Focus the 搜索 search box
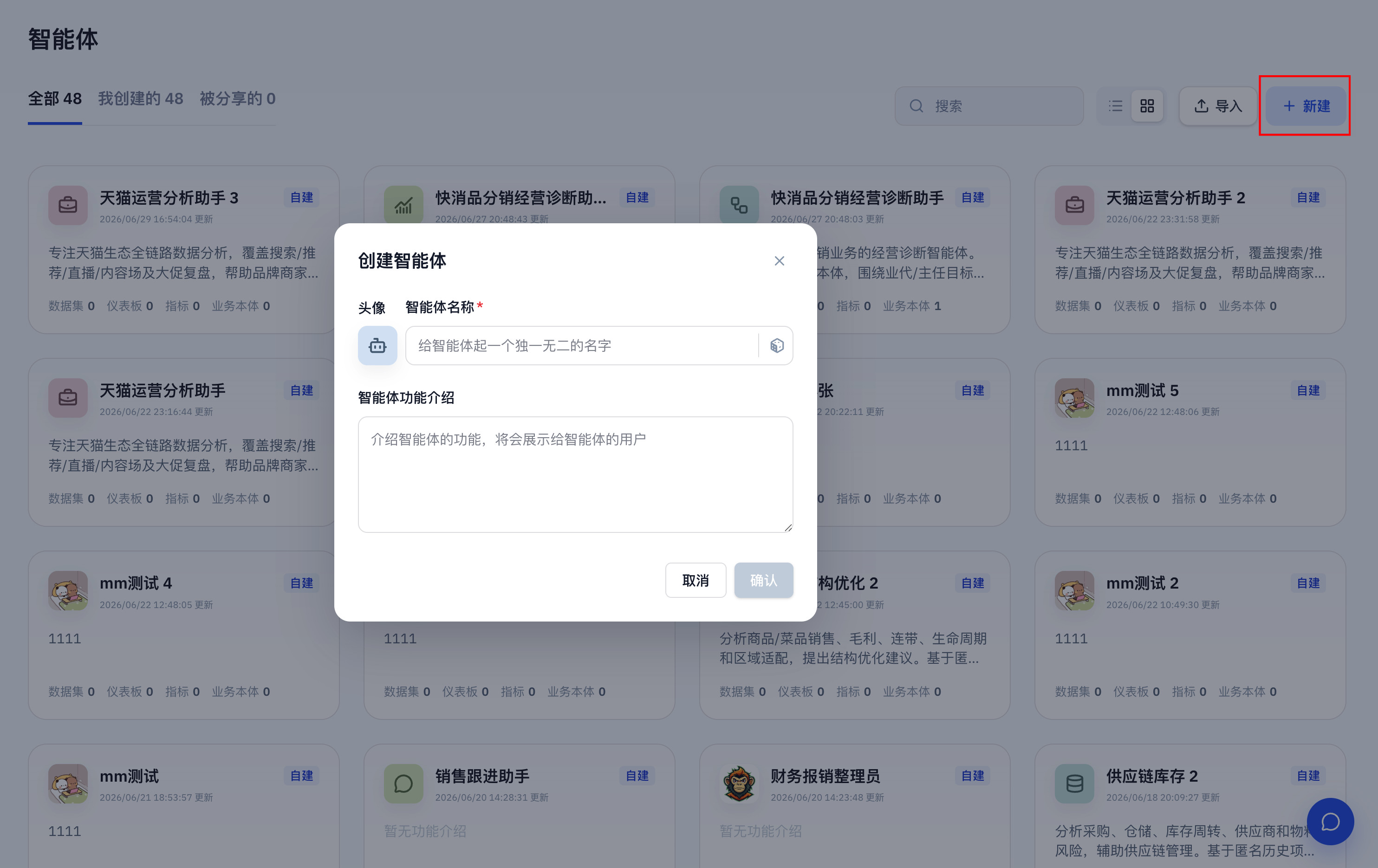 coord(989,106)
